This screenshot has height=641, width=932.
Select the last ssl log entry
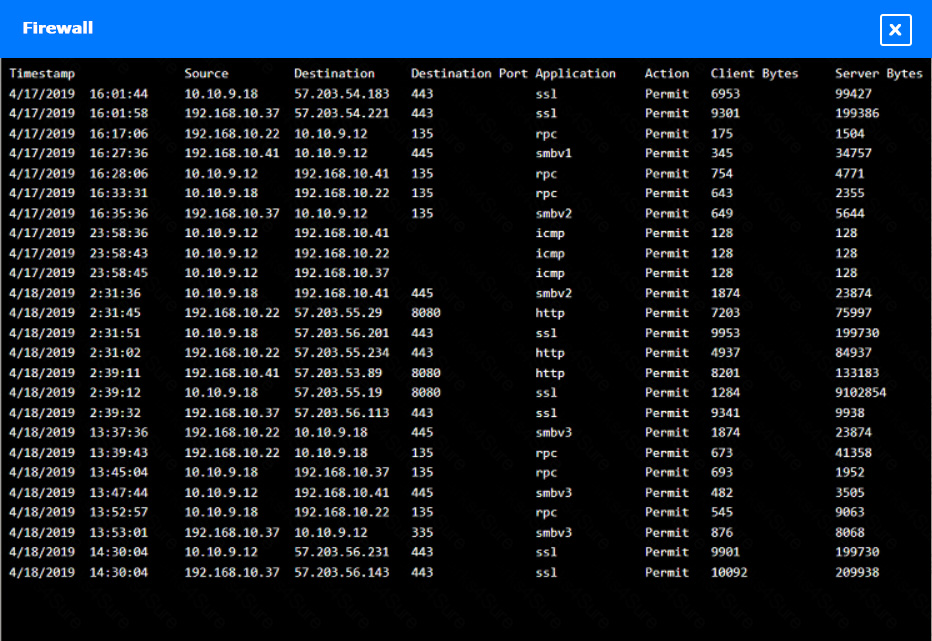(x=400, y=572)
